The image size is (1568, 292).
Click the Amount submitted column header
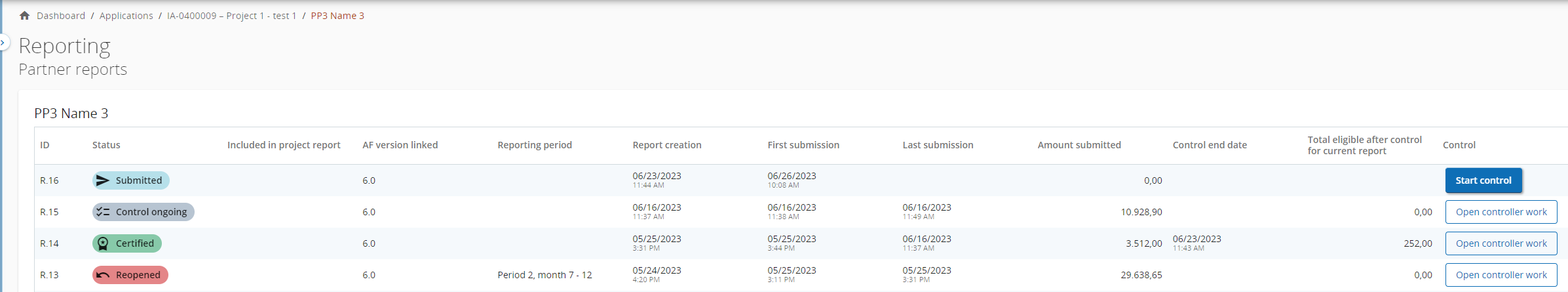coord(1079,145)
